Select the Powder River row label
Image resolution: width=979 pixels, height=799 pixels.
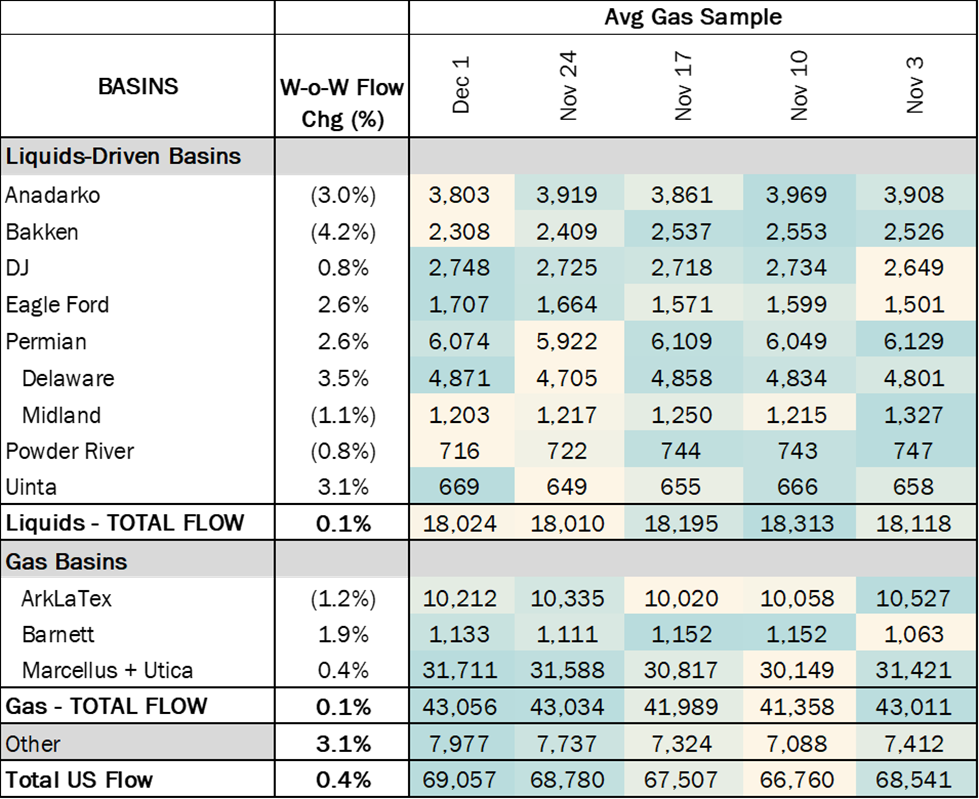[69, 451]
